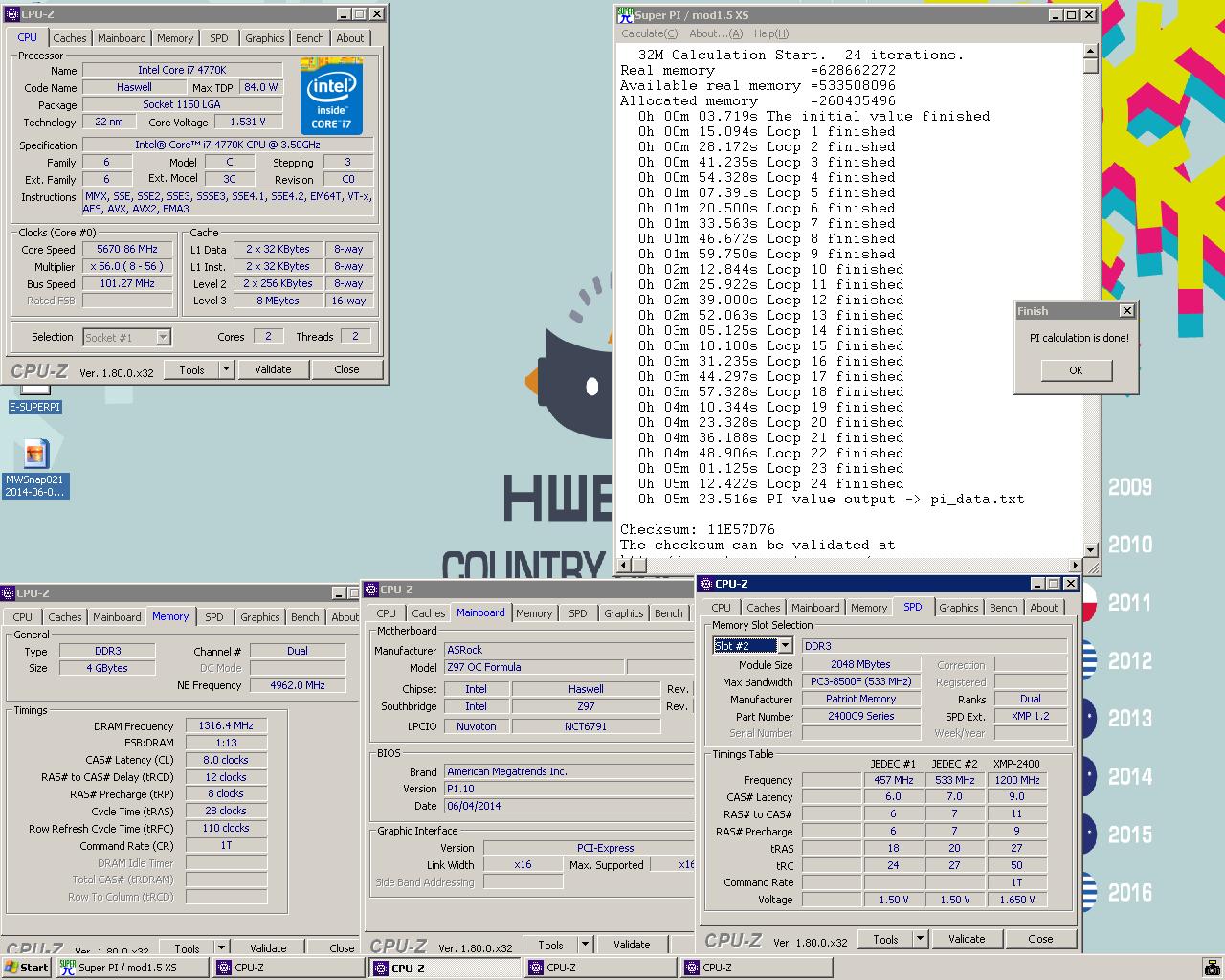Image resolution: width=1225 pixels, height=980 pixels.
Task: Switch to Graphics tab in Mainboard CPU-Z window
Action: pyautogui.click(x=624, y=613)
